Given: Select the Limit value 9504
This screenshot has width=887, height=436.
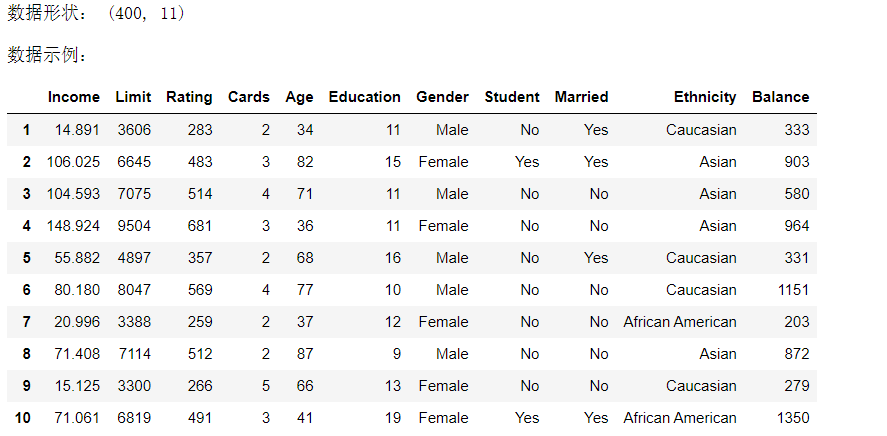Looking at the screenshot, I should [134, 226].
